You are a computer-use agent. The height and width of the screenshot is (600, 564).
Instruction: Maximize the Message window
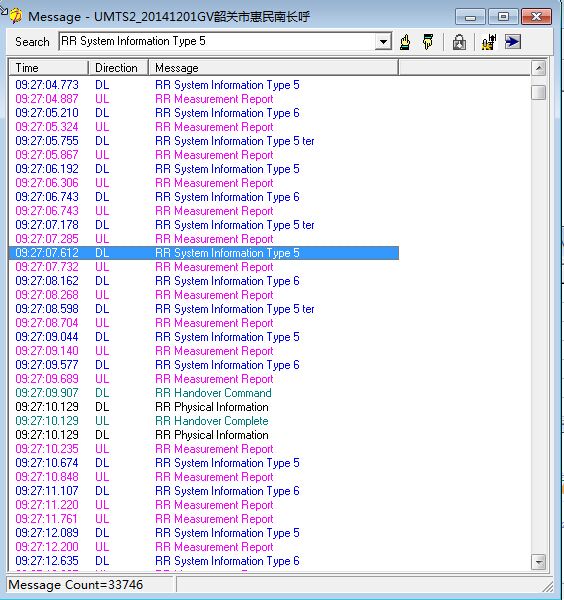[x=503, y=17]
